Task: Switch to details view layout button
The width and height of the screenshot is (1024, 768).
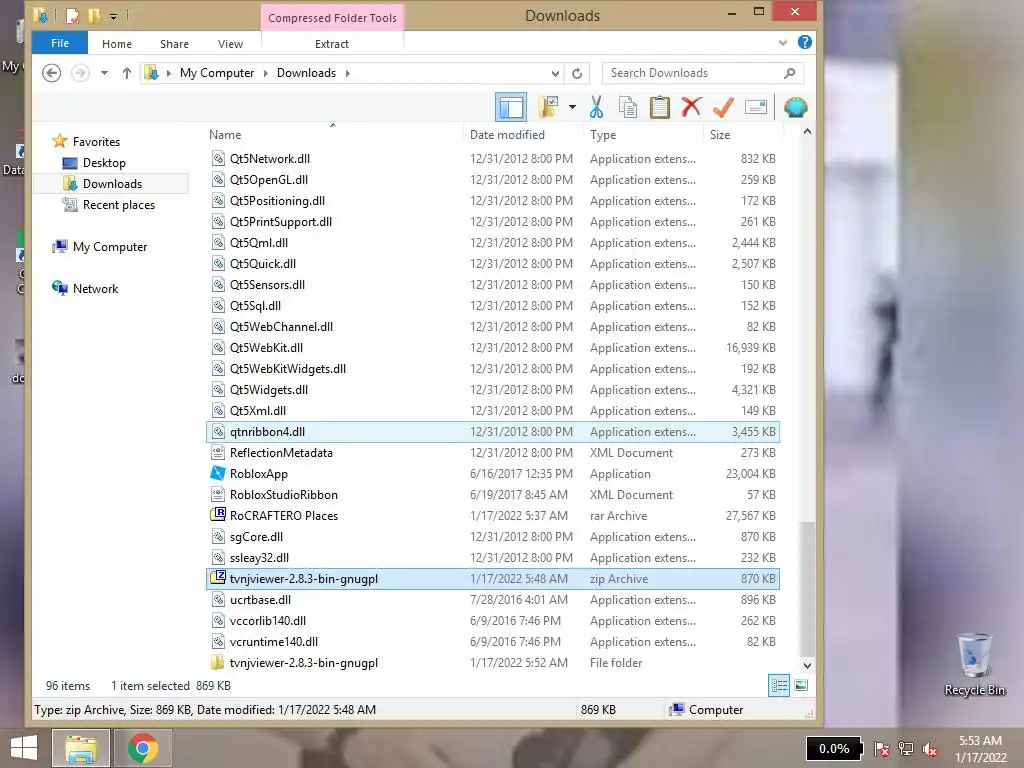Action: [778, 685]
